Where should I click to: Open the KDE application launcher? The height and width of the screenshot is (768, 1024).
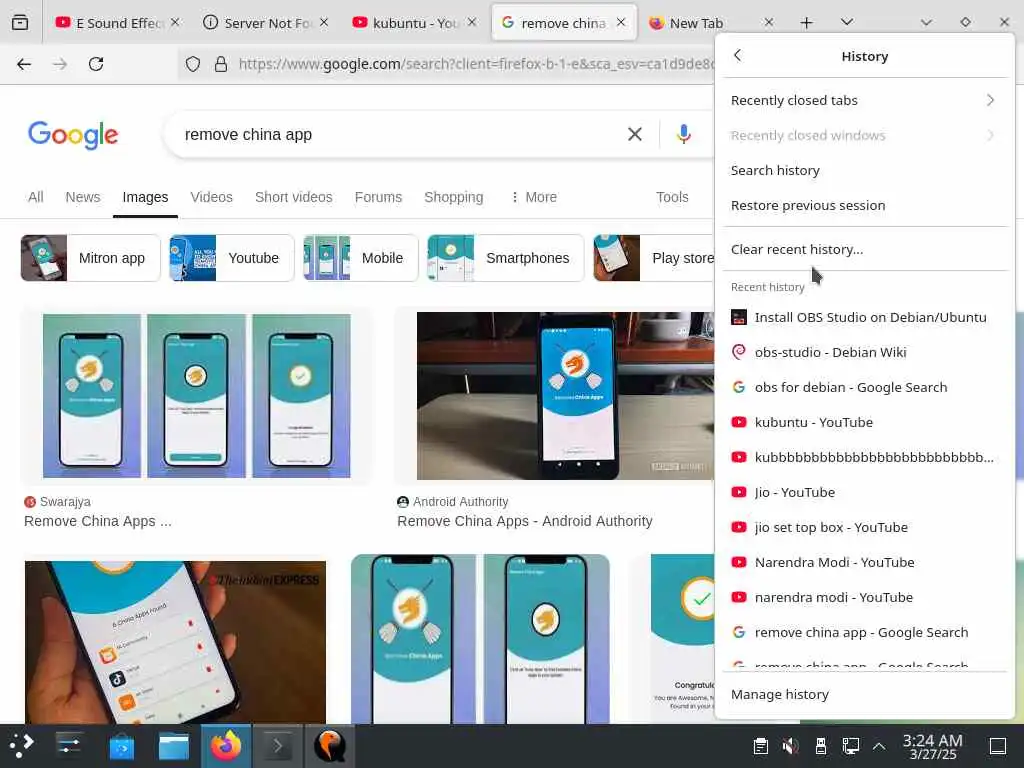[x=22, y=746]
